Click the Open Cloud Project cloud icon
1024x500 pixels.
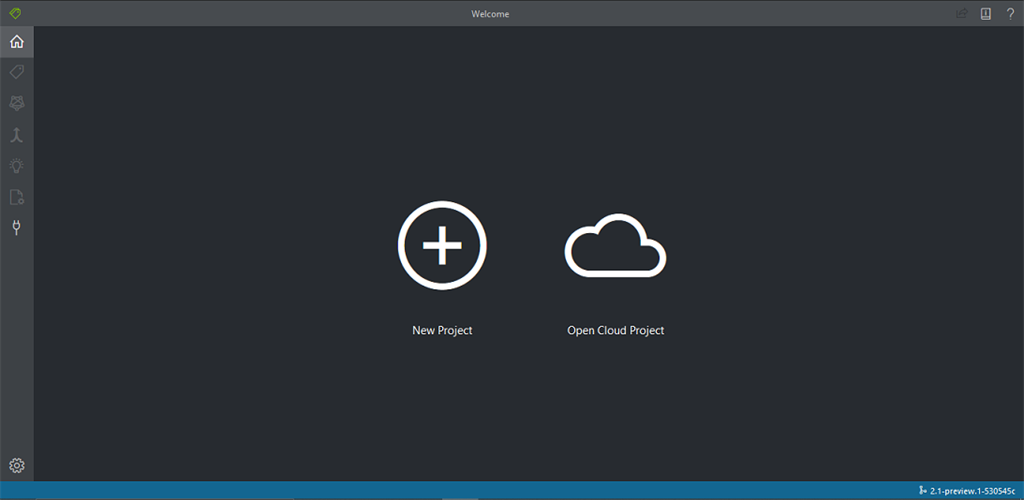[x=615, y=245]
